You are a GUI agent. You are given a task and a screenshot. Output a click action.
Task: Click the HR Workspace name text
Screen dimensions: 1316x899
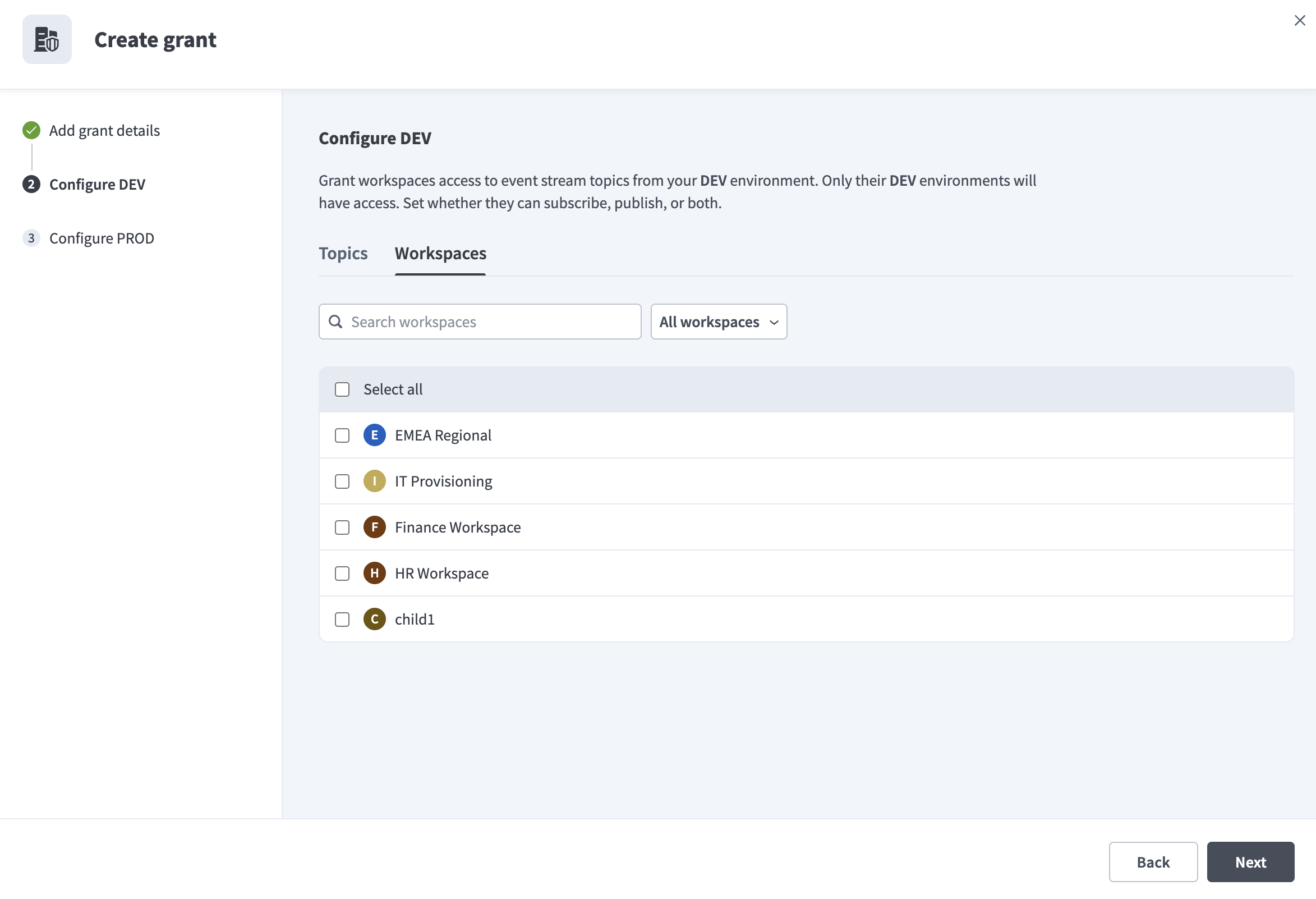click(441, 574)
